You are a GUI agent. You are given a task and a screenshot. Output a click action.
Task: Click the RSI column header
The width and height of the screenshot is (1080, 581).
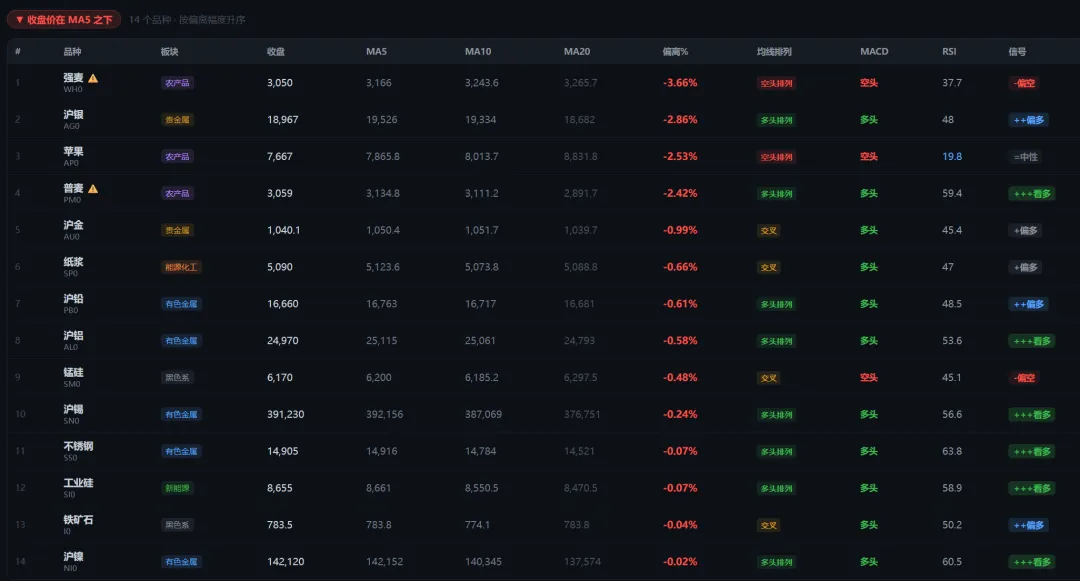948,51
